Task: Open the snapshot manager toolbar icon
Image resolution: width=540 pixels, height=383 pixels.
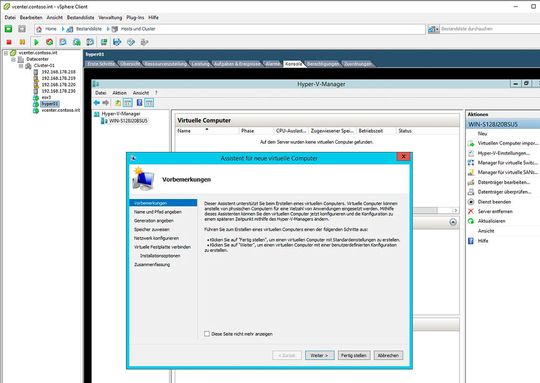Action: pyautogui.click(x=90, y=42)
